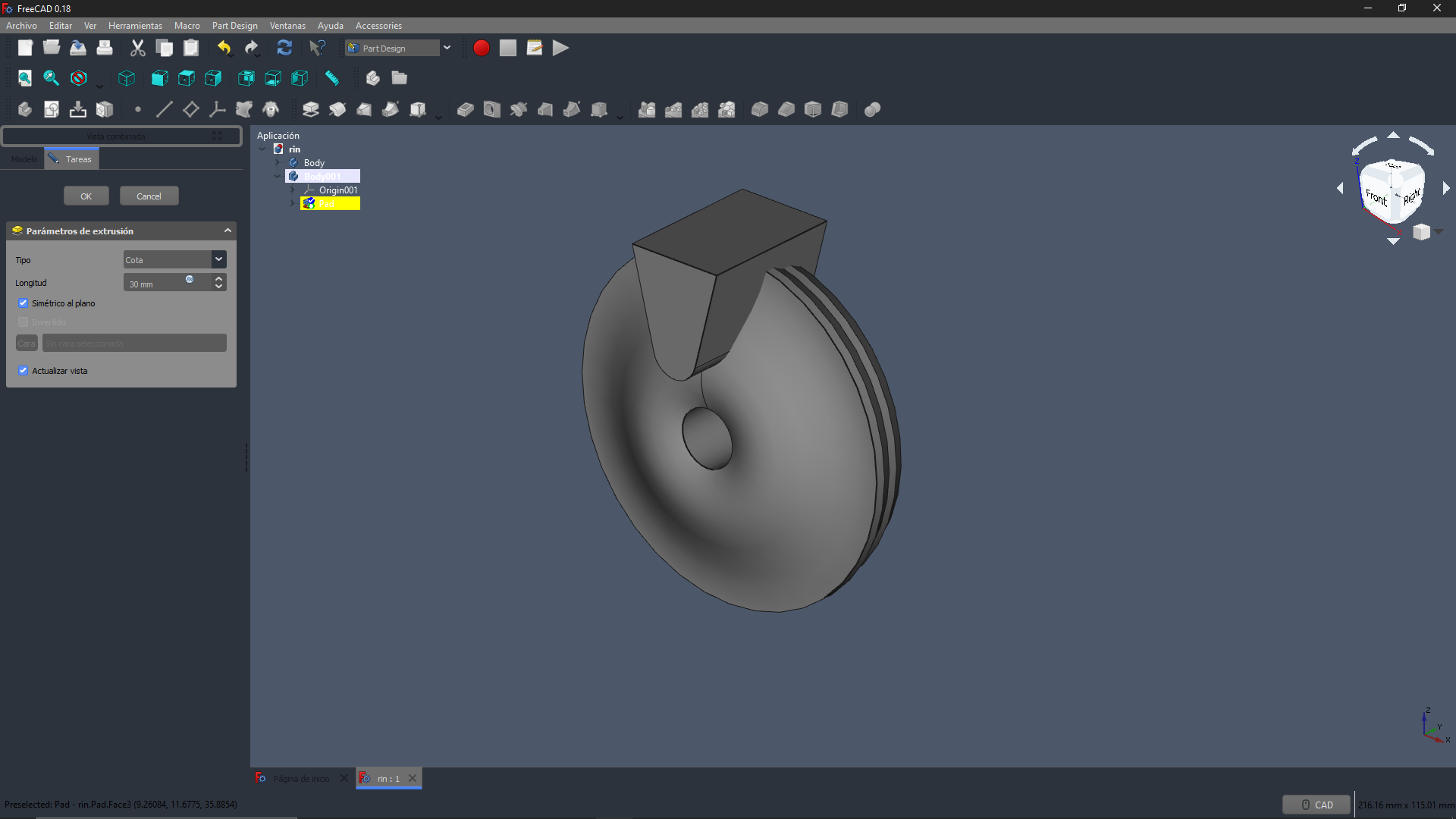Toggle the Actualizar vista checkbox
The width and height of the screenshot is (1456, 819).
23,371
